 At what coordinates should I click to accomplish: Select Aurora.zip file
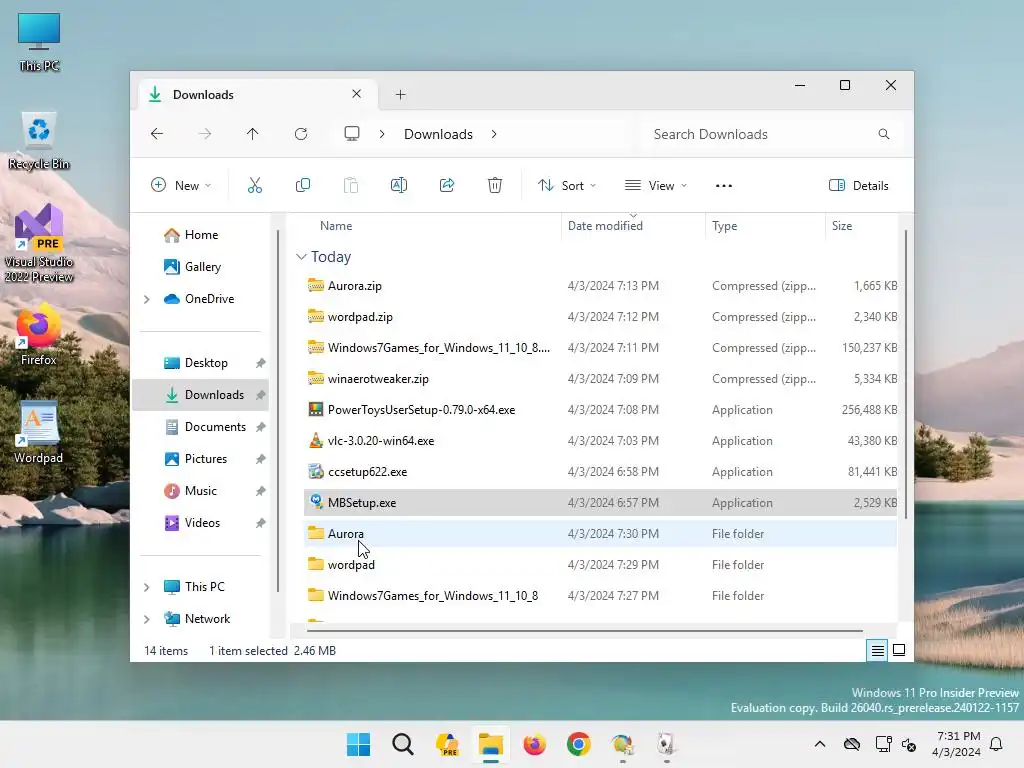pos(601,286)
